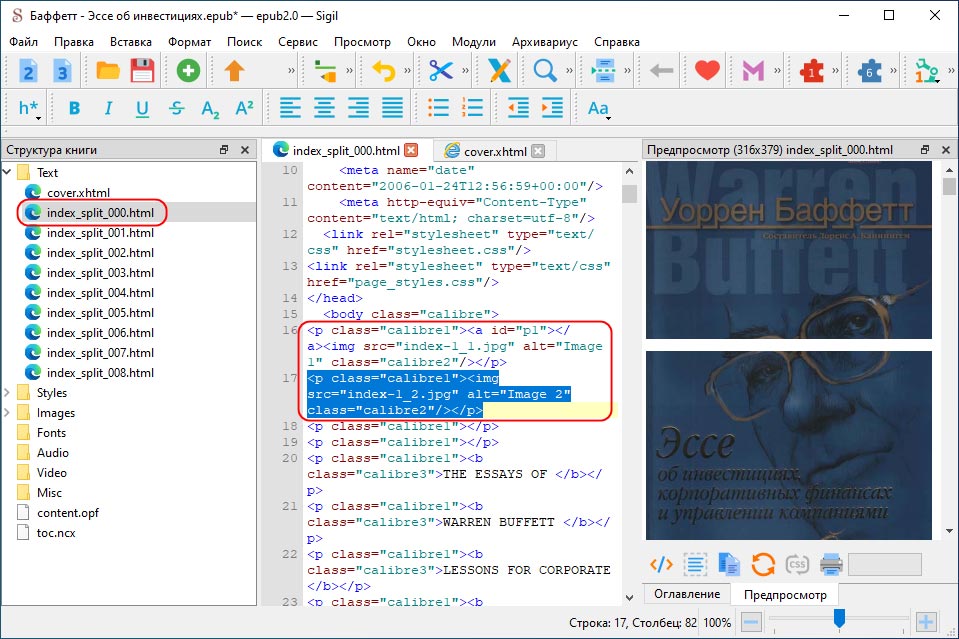Justify the text alignment
The width and height of the screenshot is (959, 639).
393,108
